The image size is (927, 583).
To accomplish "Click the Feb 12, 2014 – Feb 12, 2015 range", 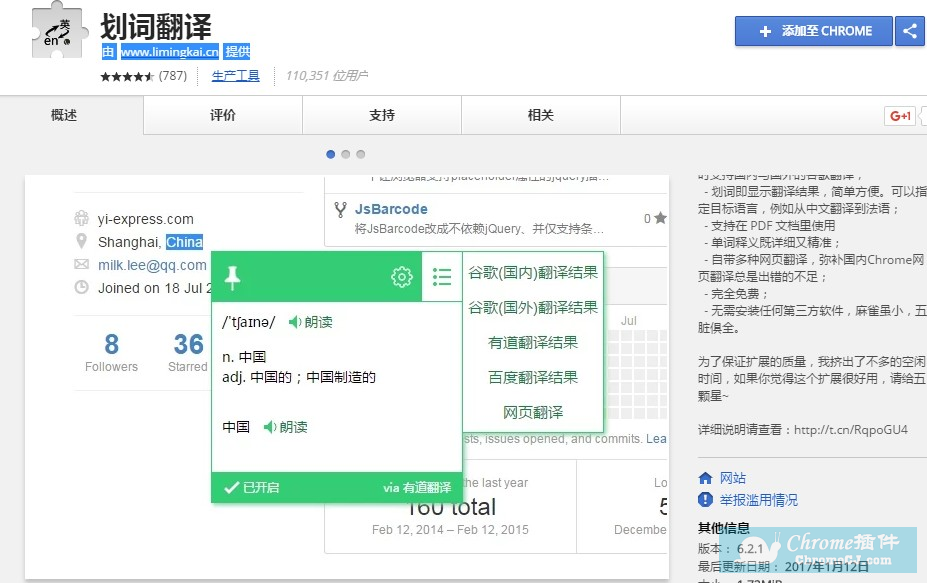I will pos(450,530).
